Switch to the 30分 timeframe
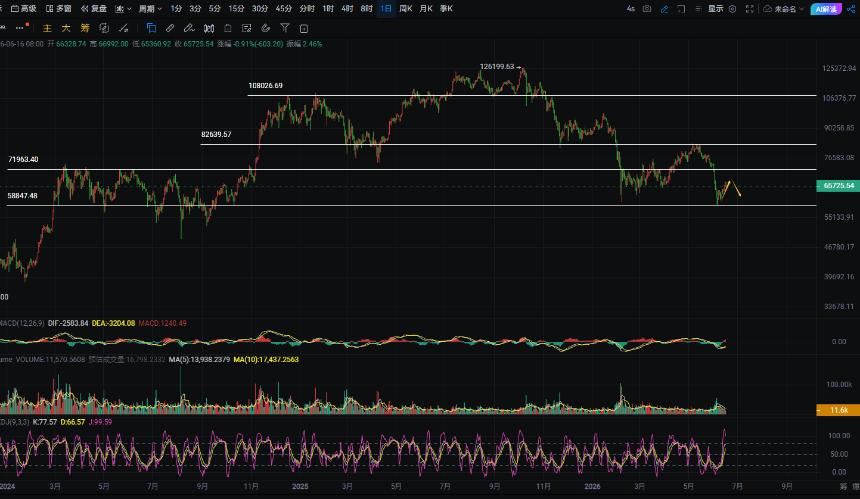 tap(260, 9)
